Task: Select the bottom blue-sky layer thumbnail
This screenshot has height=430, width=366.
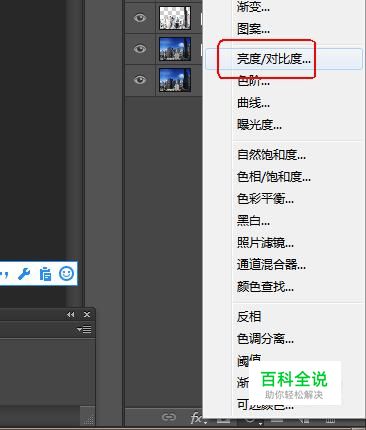Action: [175, 80]
